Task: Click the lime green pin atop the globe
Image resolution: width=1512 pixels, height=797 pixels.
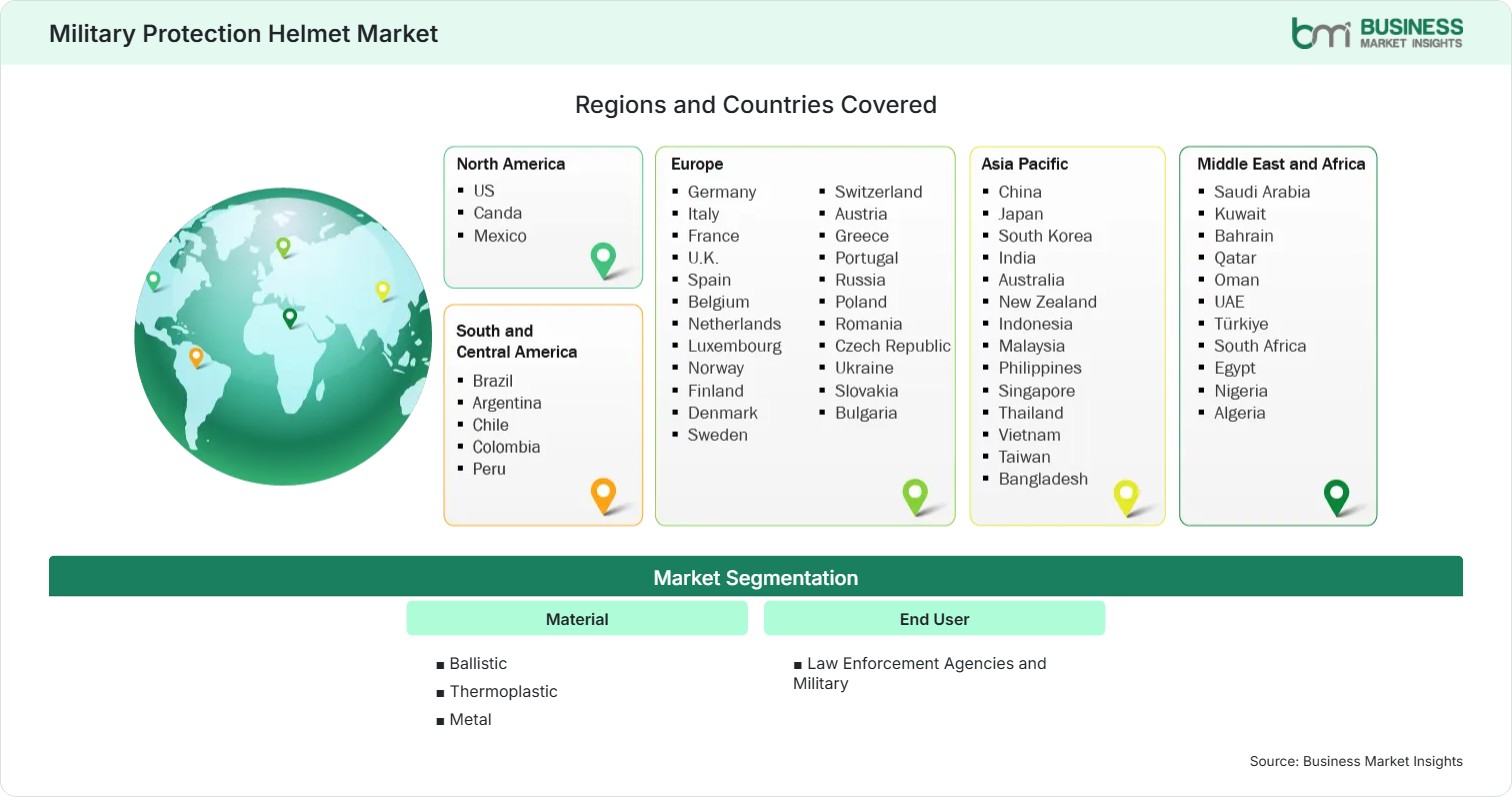Action: tap(283, 246)
